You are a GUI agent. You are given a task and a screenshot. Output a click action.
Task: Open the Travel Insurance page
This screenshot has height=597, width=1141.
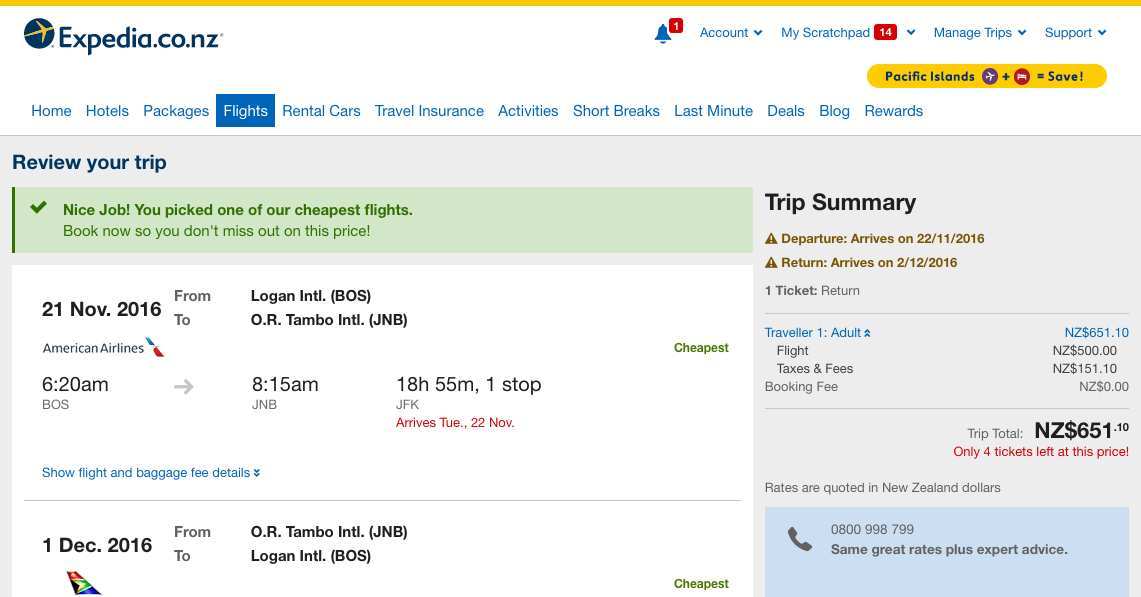[x=429, y=111]
